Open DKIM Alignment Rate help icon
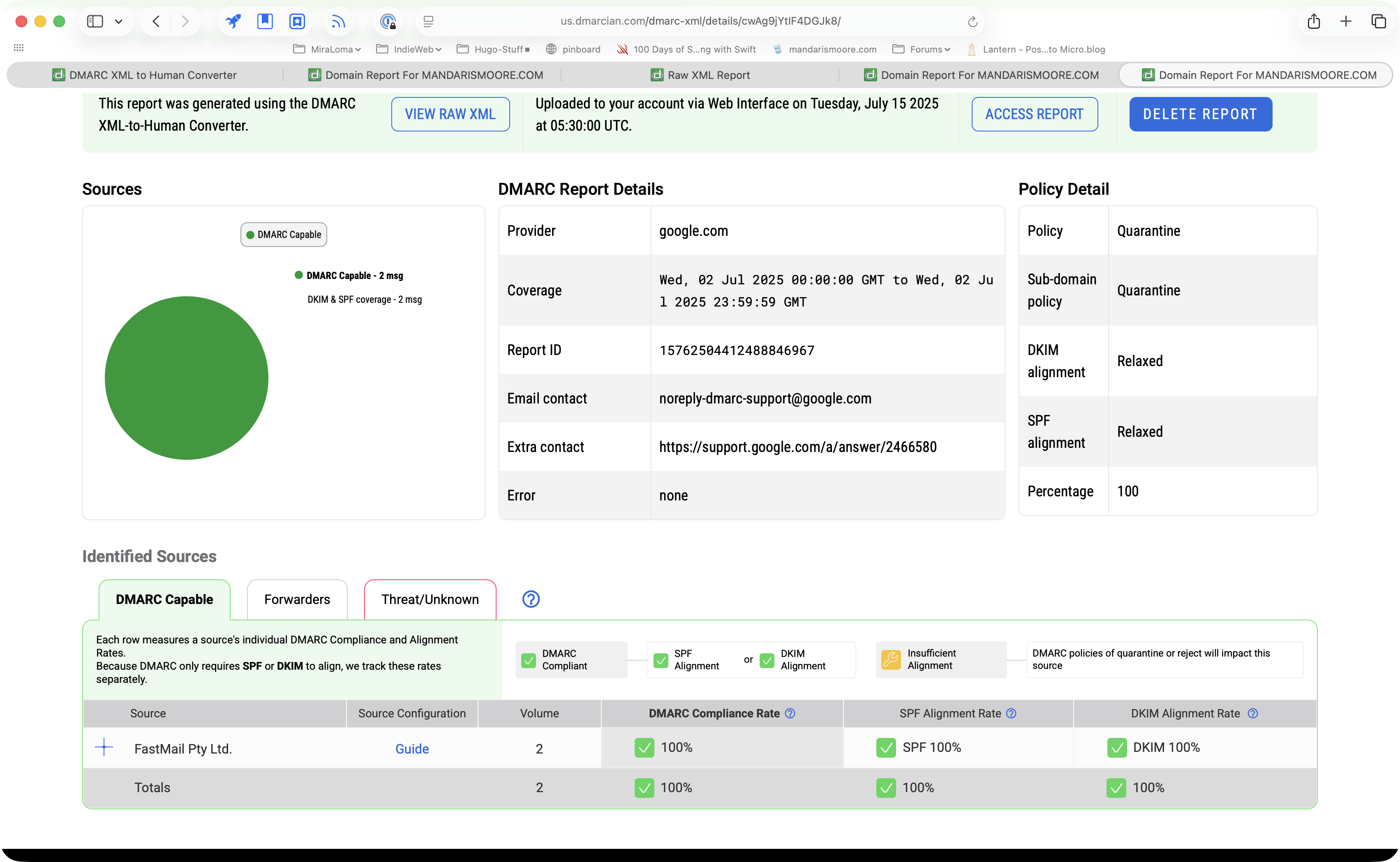This screenshot has width=1400, height=862. pyautogui.click(x=1253, y=714)
